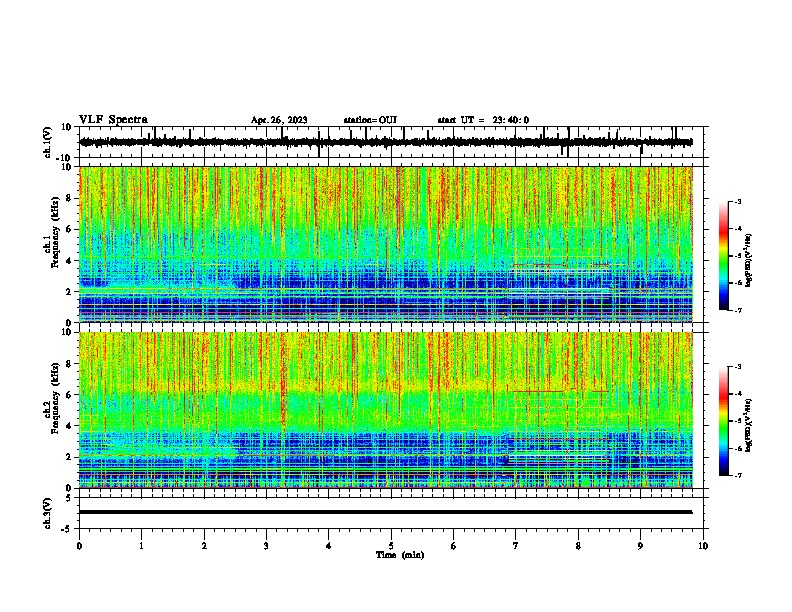Click the 'ch.2 Frequency (kHz)' axis label
Image resolution: width=792 pixels, height=612 pixels.
pyautogui.click(x=51, y=398)
